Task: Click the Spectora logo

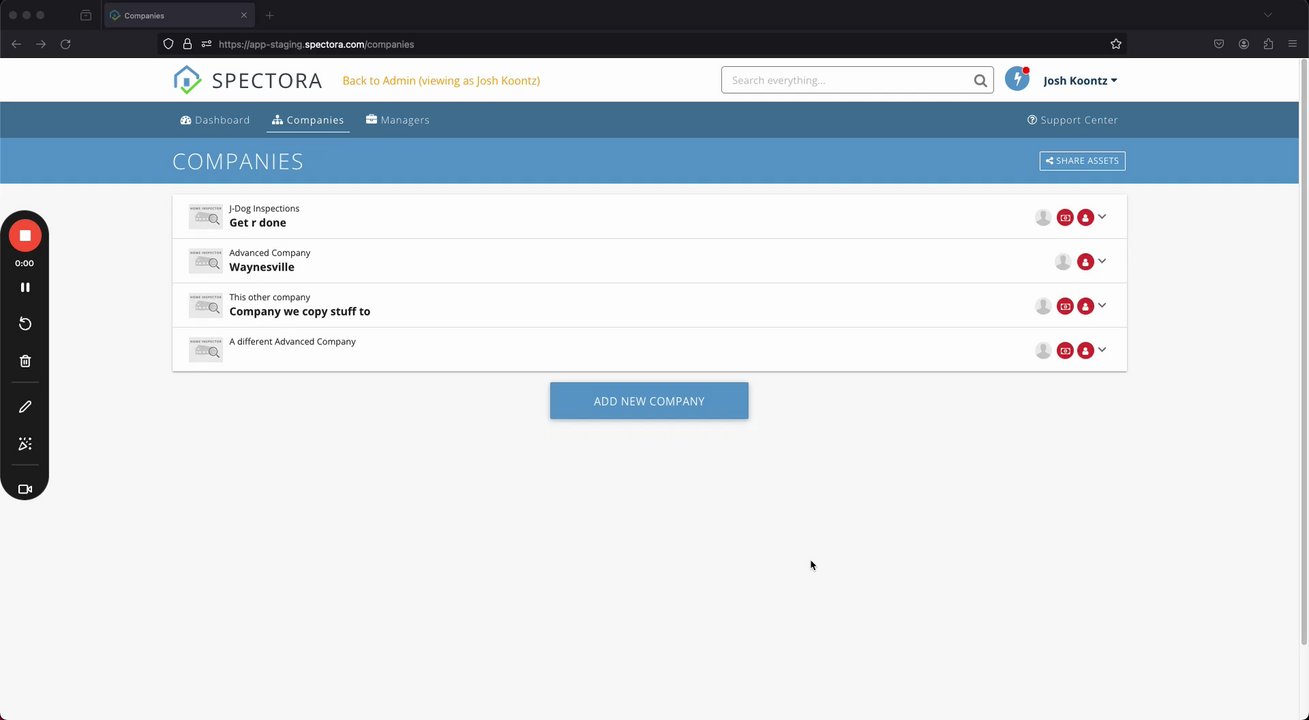Action: [x=247, y=80]
